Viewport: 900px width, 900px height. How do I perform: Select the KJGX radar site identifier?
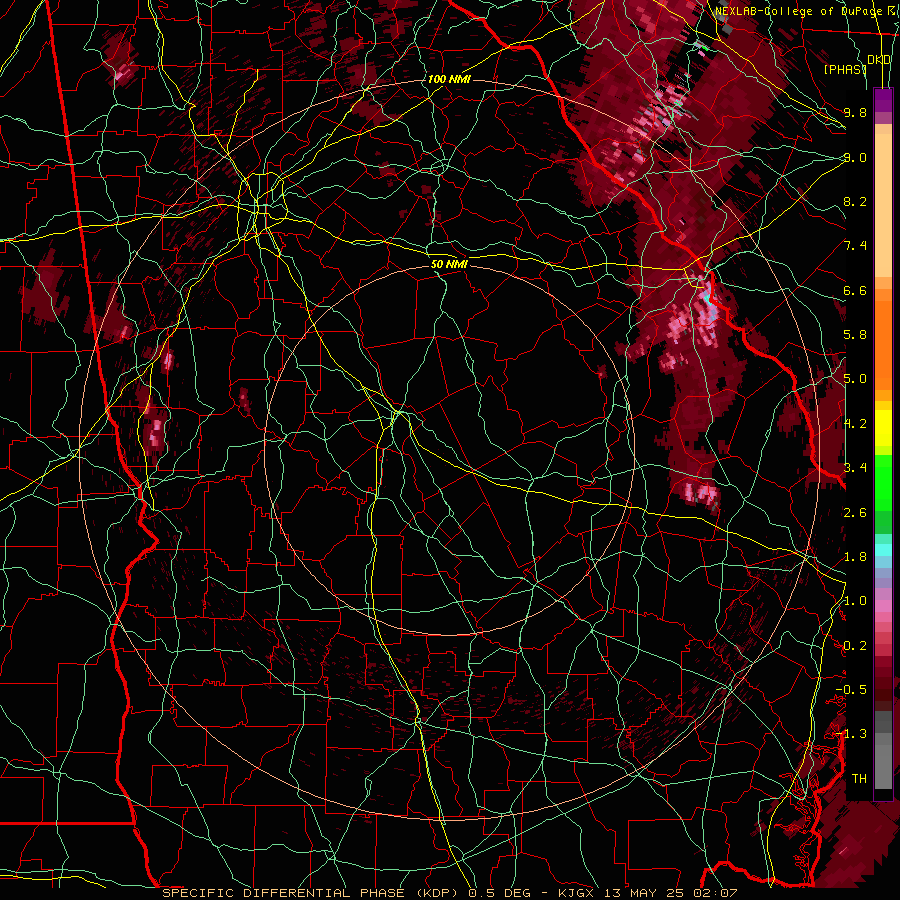(577, 893)
